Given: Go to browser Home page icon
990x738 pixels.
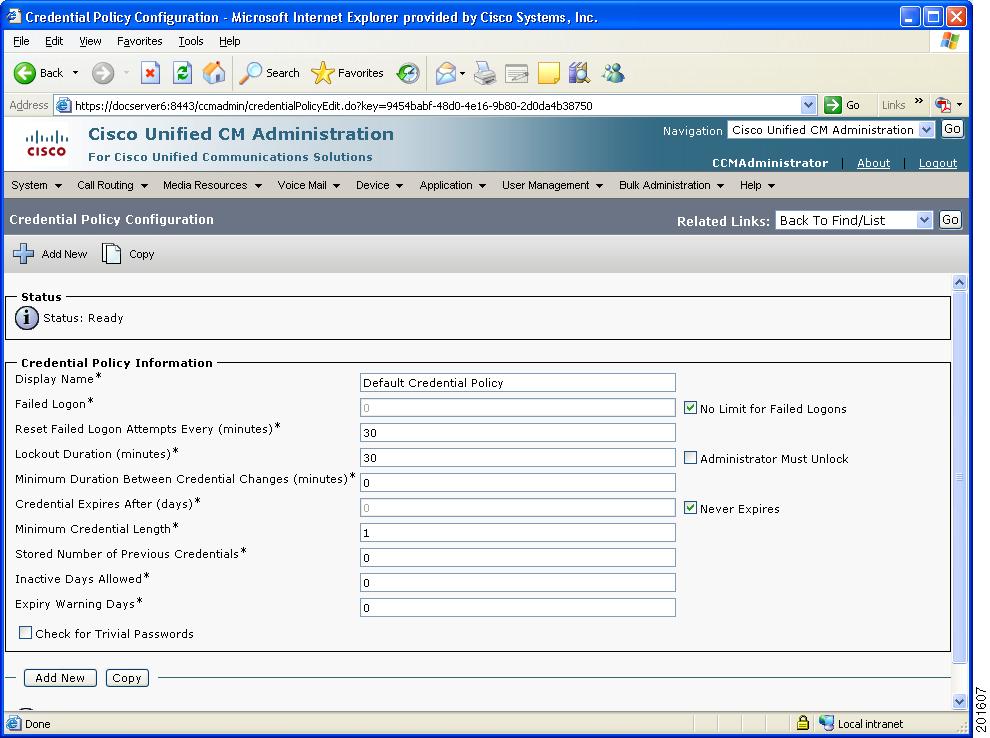Looking at the screenshot, I should click(214, 73).
